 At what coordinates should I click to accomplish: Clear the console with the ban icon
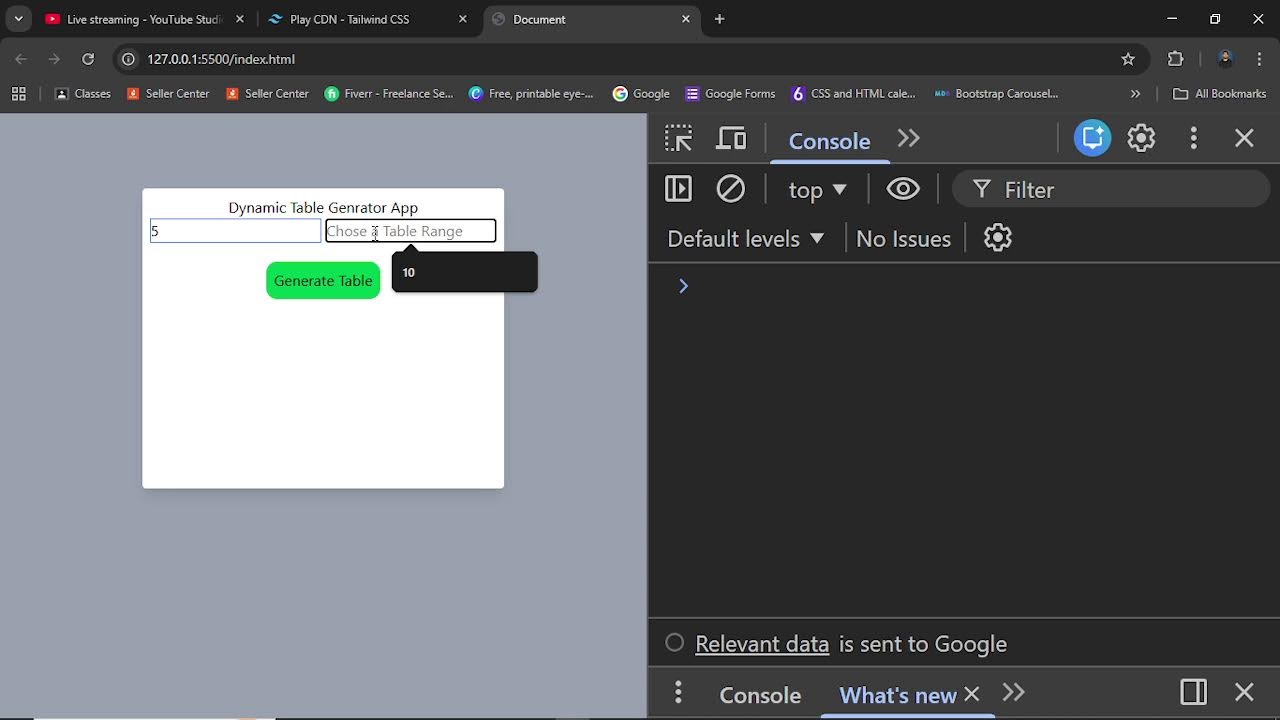(x=731, y=189)
